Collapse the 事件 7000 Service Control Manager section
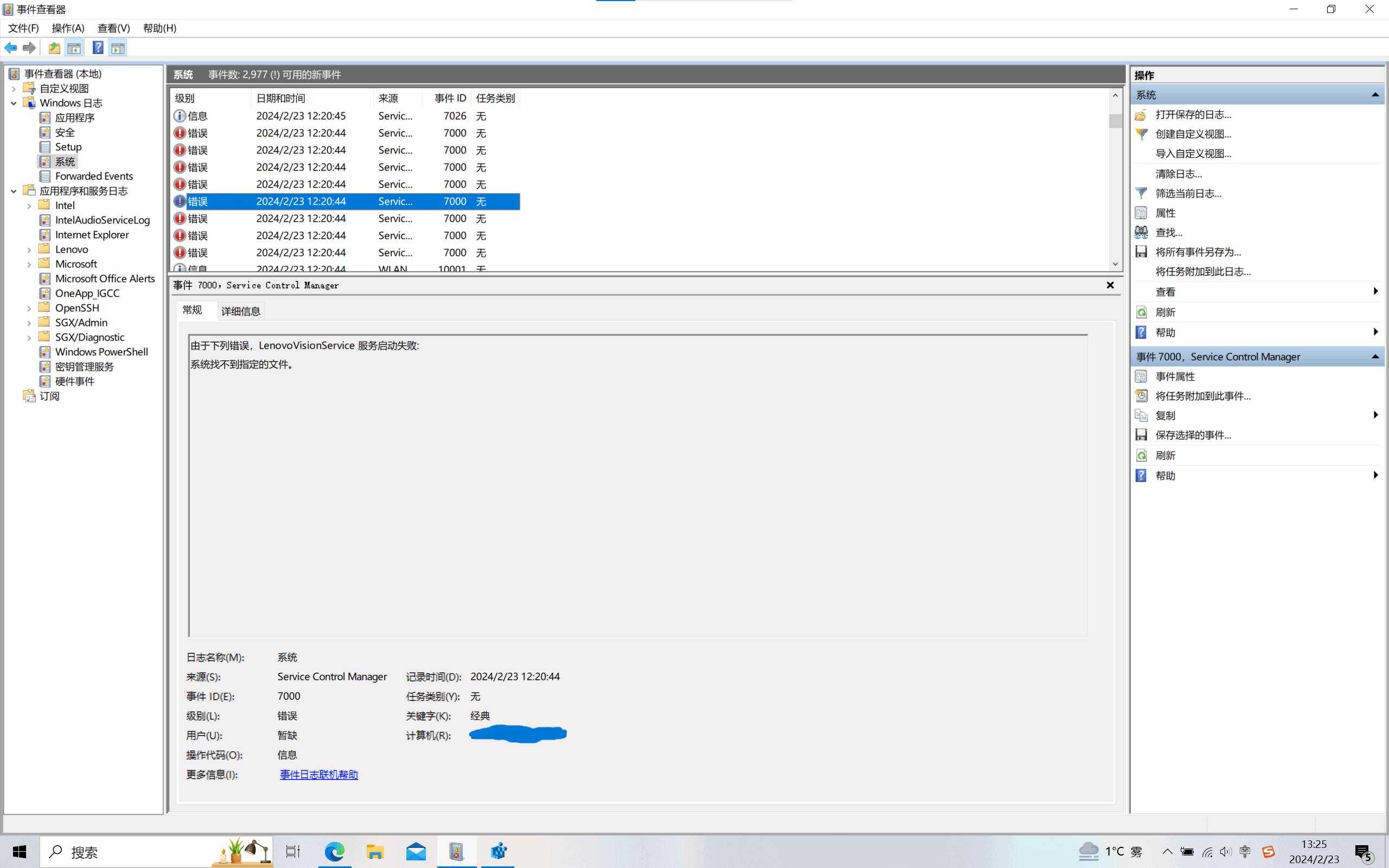1389x868 pixels. tap(1376, 356)
